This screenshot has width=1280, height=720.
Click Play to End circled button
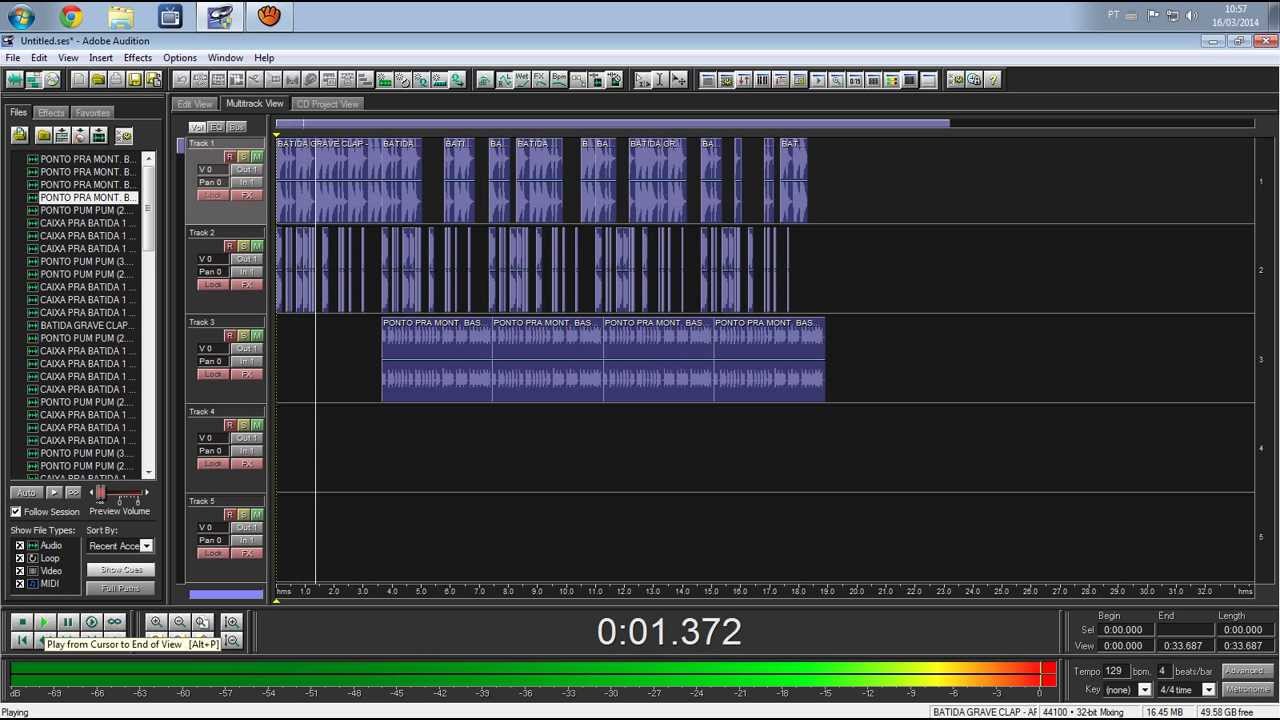[x=91, y=622]
